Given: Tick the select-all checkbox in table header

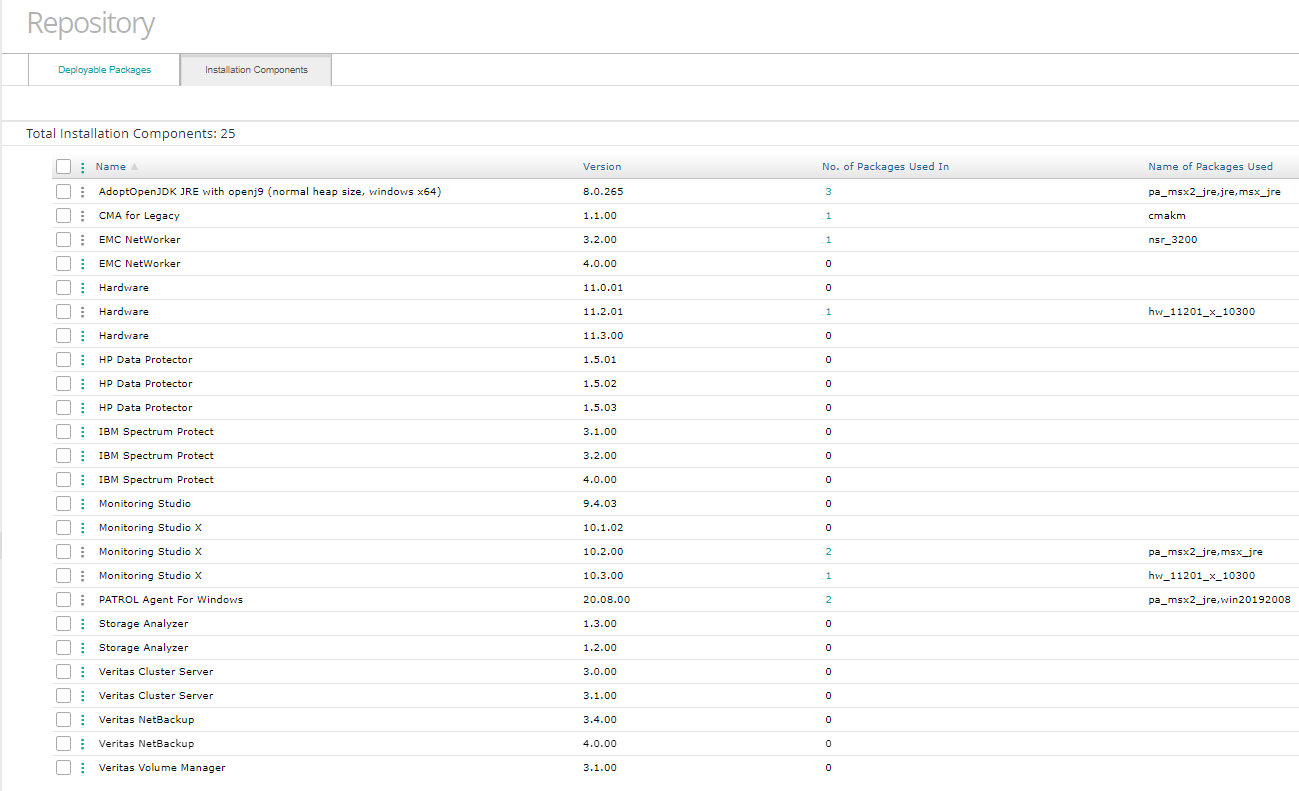Looking at the screenshot, I should [64, 167].
